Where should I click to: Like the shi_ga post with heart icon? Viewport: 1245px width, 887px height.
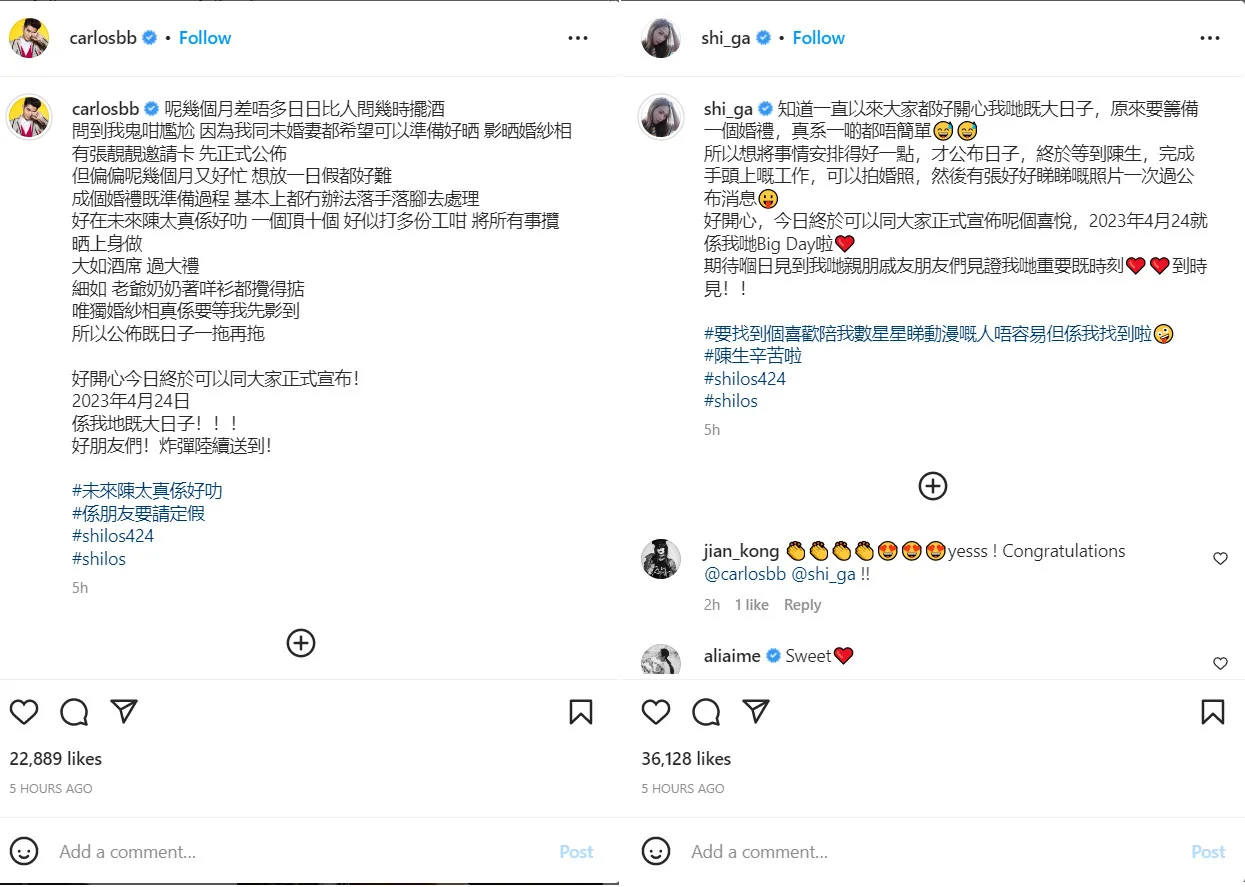click(656, 712)
